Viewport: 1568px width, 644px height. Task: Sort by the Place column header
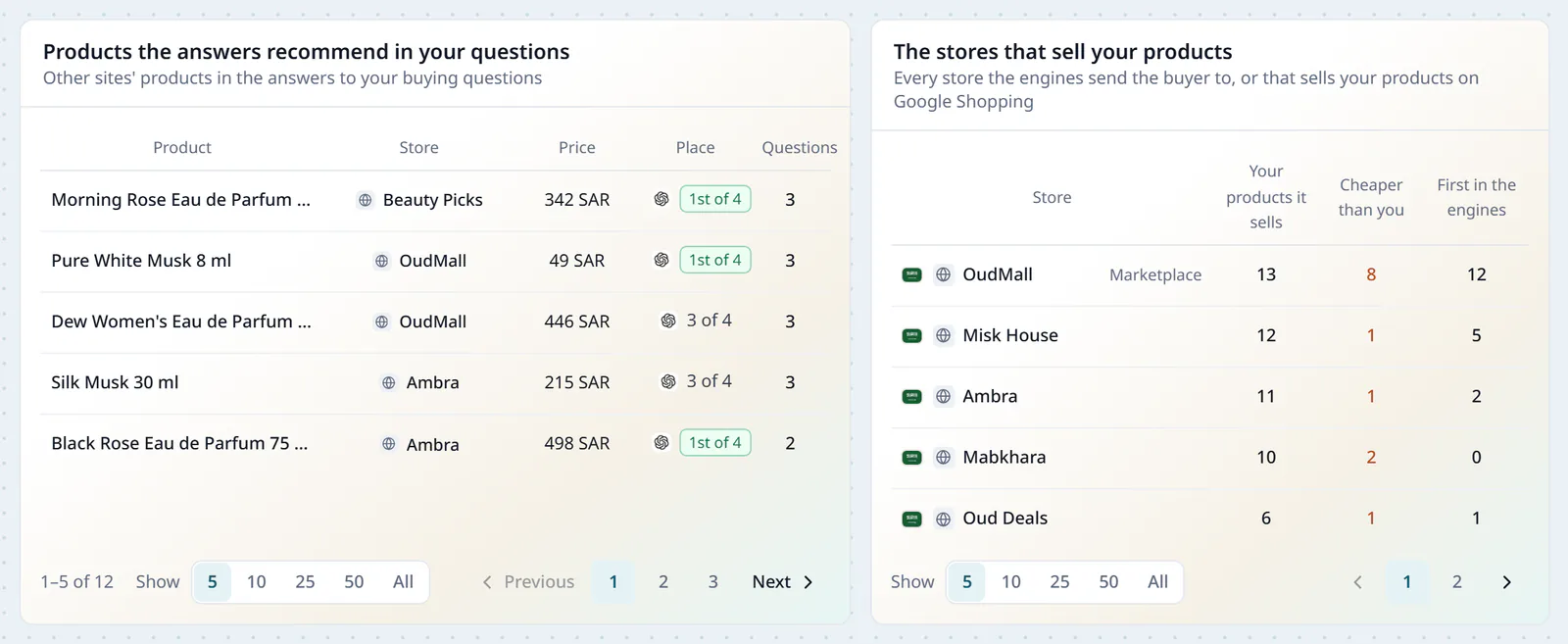[695, 148]
